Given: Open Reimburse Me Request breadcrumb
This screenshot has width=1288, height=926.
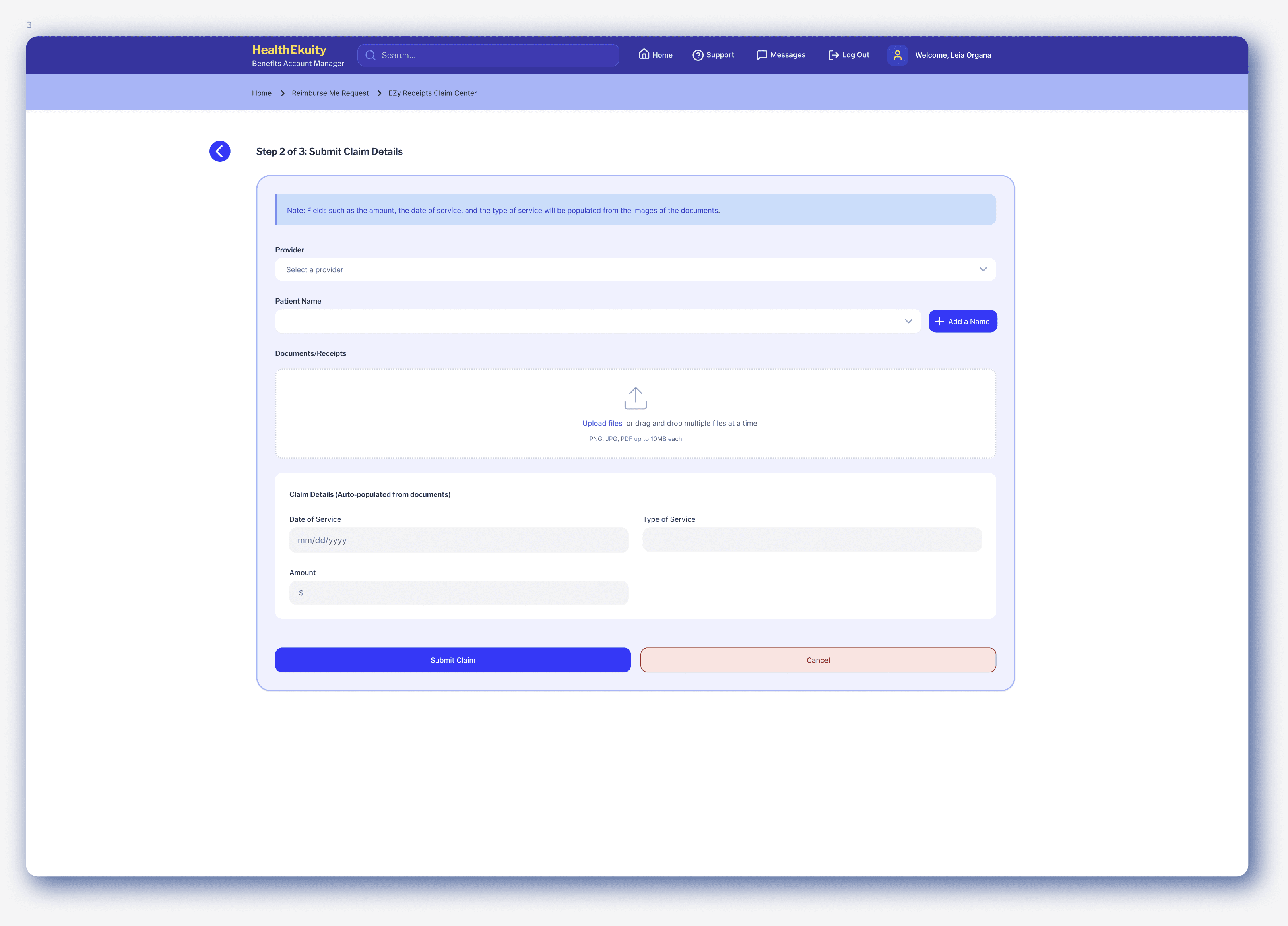Looking at the screenshot, I should 330,93.
